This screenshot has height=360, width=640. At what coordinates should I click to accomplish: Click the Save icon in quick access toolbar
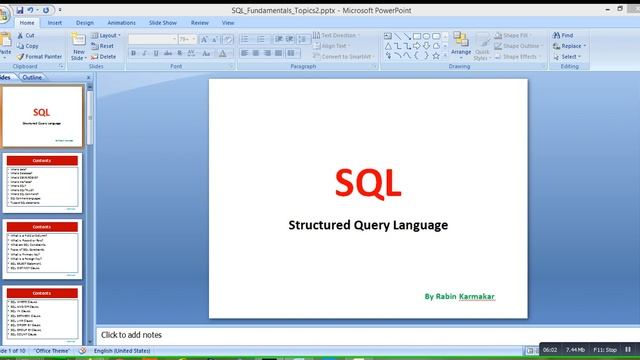pyautogui.click(x=20, y=10)
